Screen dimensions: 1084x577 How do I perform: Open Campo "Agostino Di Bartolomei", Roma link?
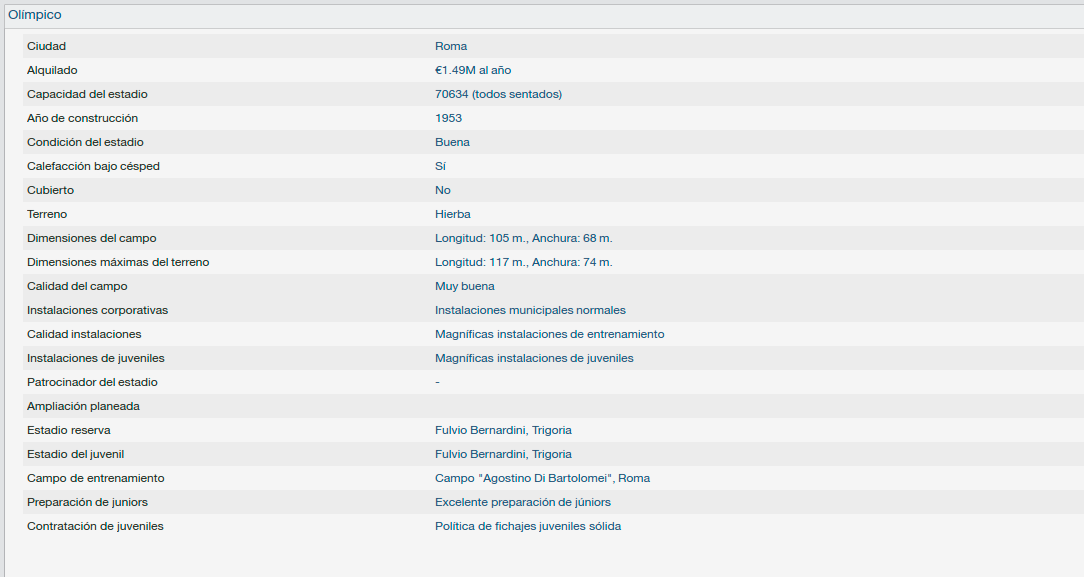[x=542, y=478]
